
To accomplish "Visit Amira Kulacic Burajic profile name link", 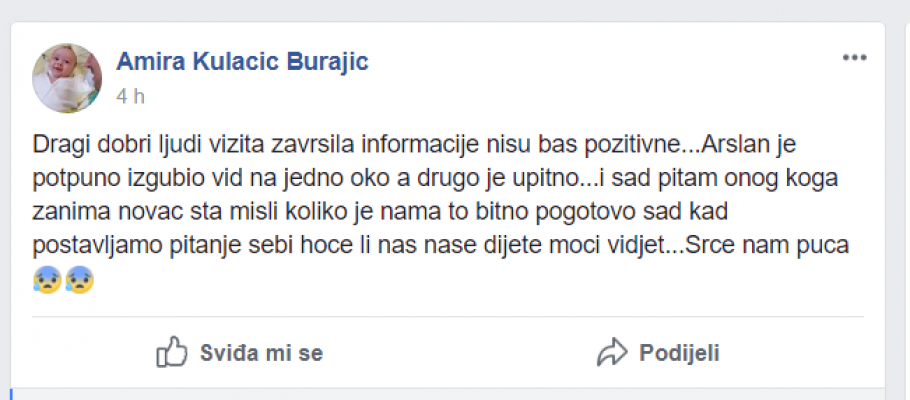I will point(242,62).
